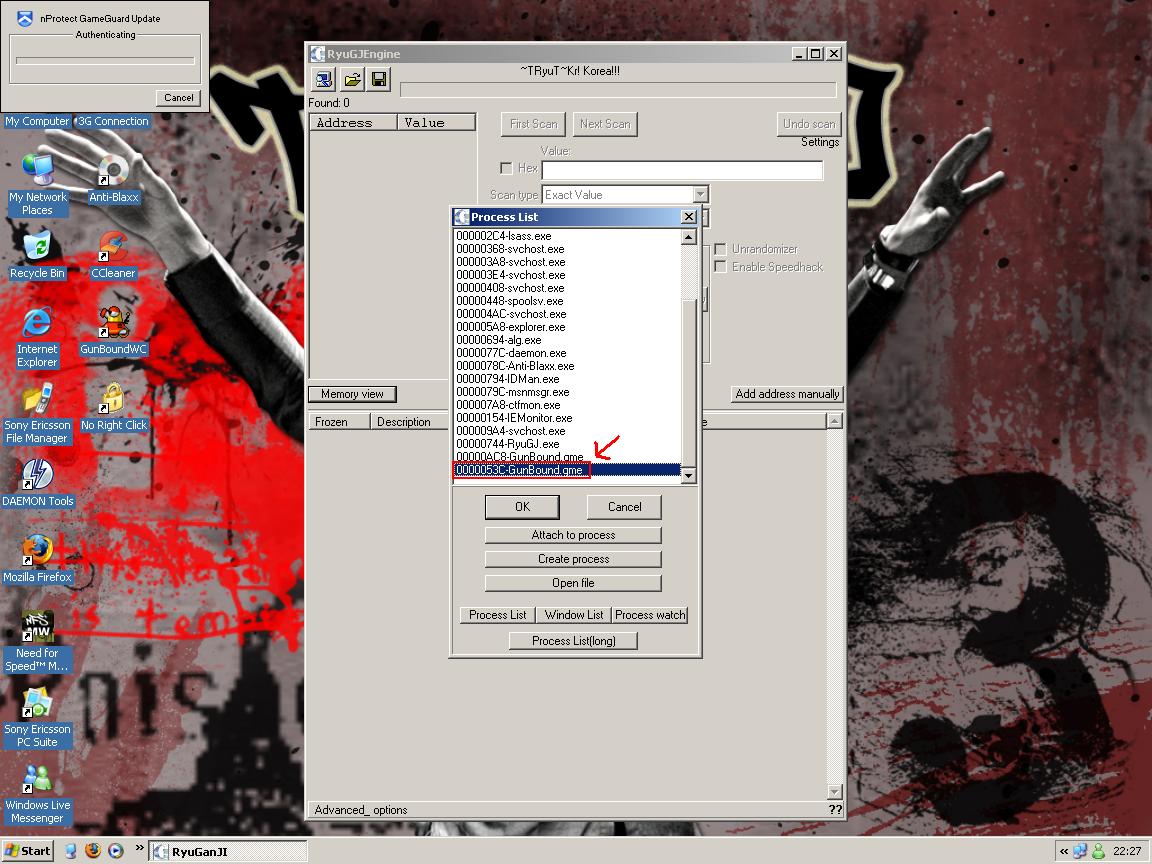Click the Frozen column header
The height and width of the screenshot is (864, 1152).
click(339, 422)
